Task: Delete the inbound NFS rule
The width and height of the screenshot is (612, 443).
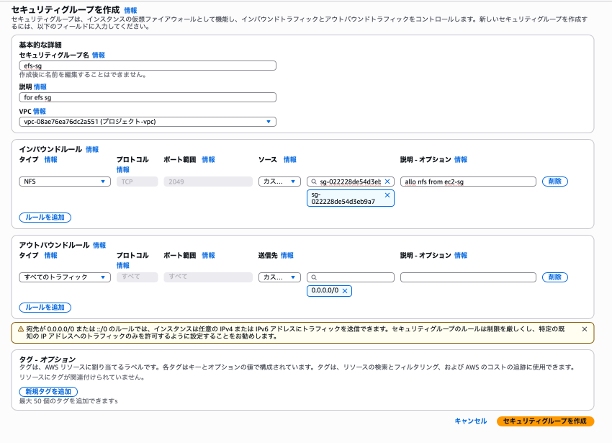Action: tap(555, 181)
